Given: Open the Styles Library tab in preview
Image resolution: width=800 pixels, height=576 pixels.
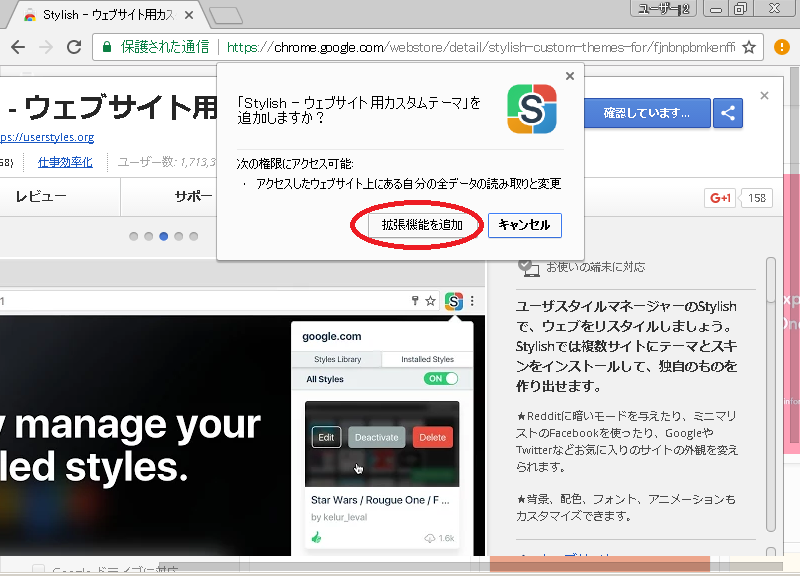Looking at the screenshot, I should [x=337, y=359].
